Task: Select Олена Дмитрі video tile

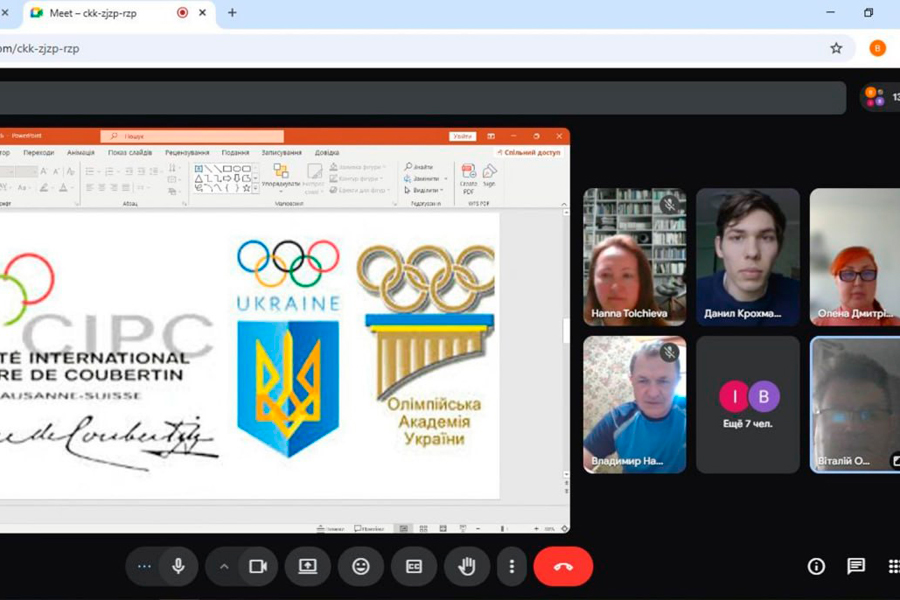Action: [x=855, y=257]
